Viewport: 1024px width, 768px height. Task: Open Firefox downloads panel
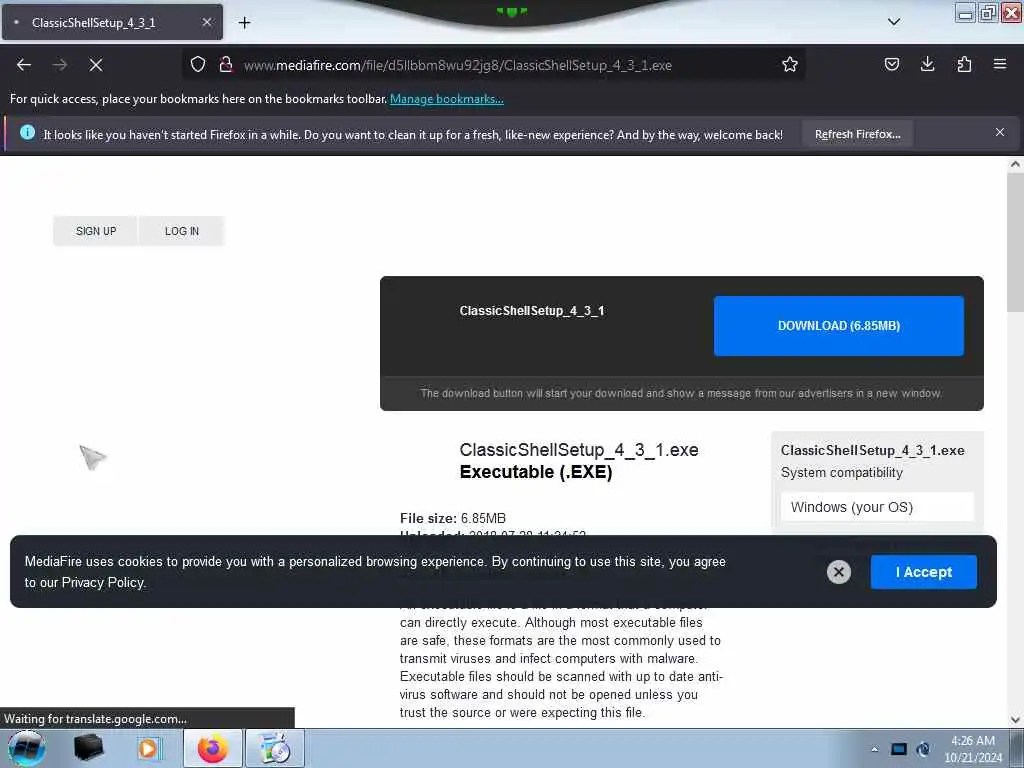(927, 64)
